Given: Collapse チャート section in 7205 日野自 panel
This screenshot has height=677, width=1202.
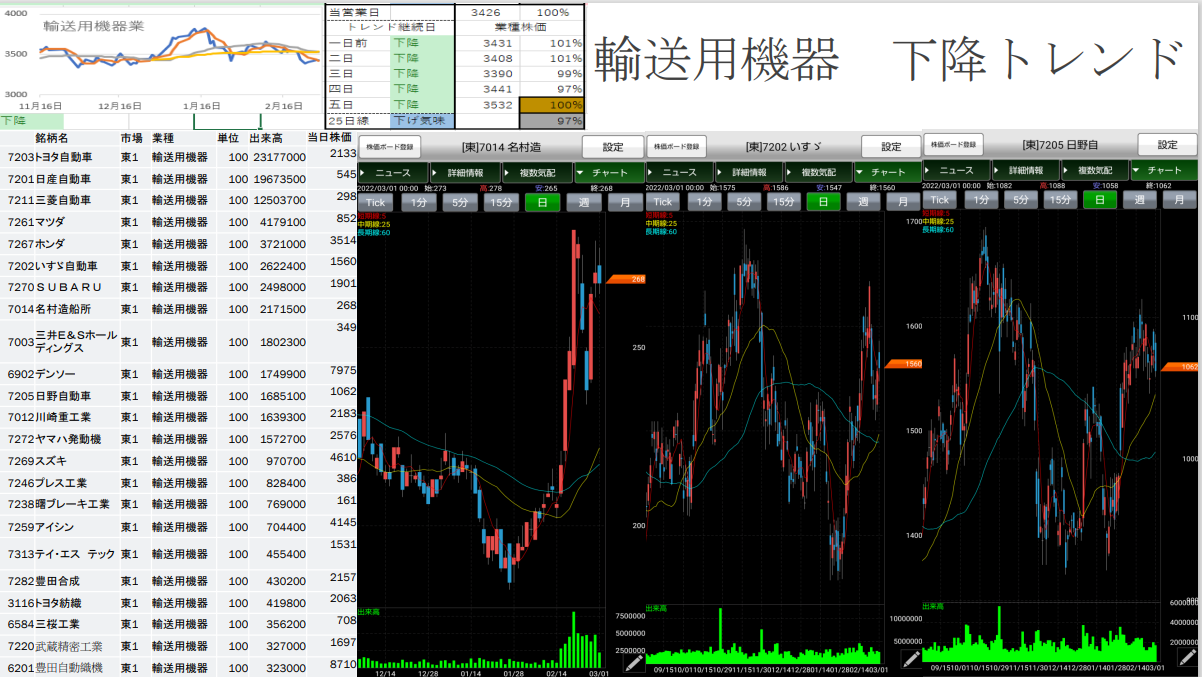Looking at the screenshot, I should point(1164,171).
